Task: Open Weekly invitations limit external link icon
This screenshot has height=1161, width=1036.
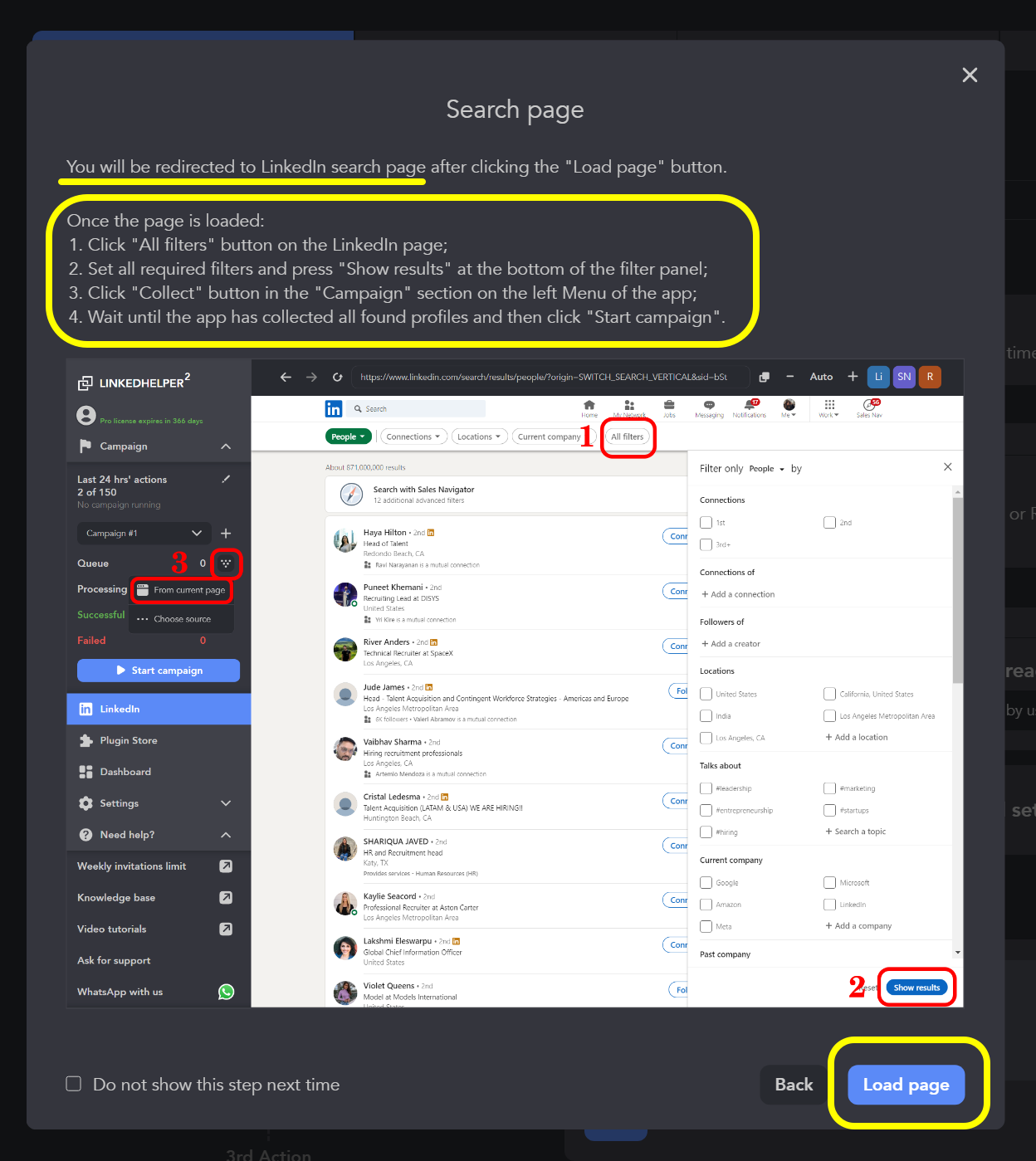Action: coord(226,866)
